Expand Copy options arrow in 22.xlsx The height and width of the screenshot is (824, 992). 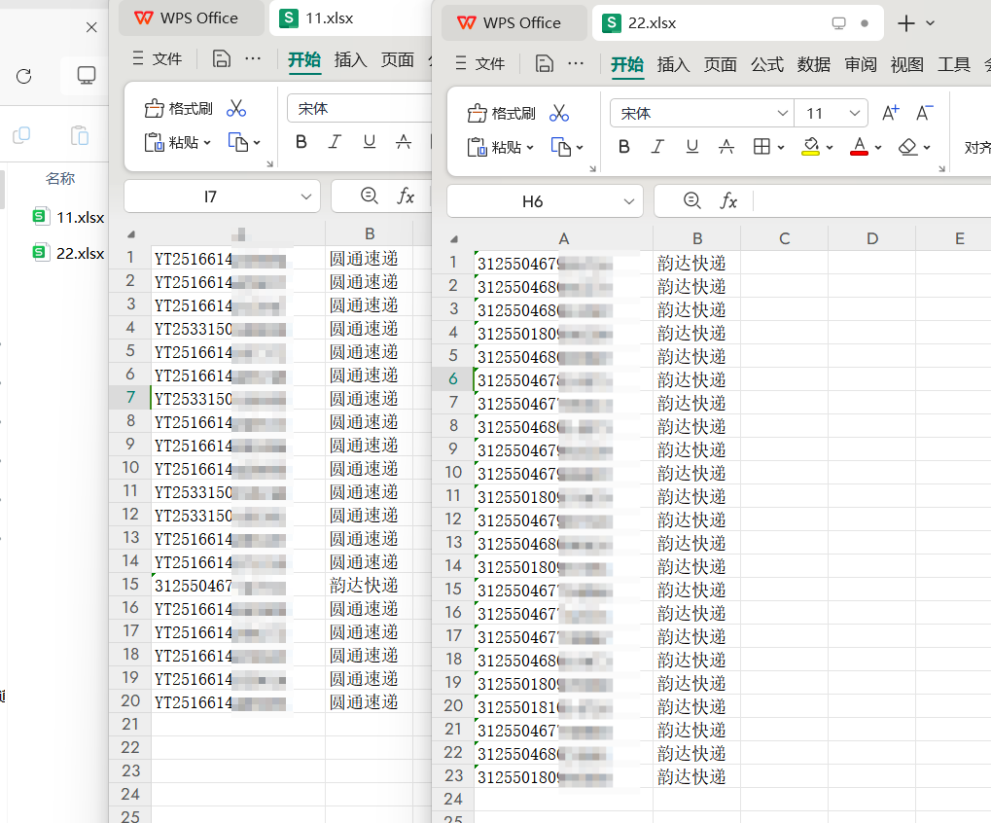pyautogui.click(x=580, y=147)
